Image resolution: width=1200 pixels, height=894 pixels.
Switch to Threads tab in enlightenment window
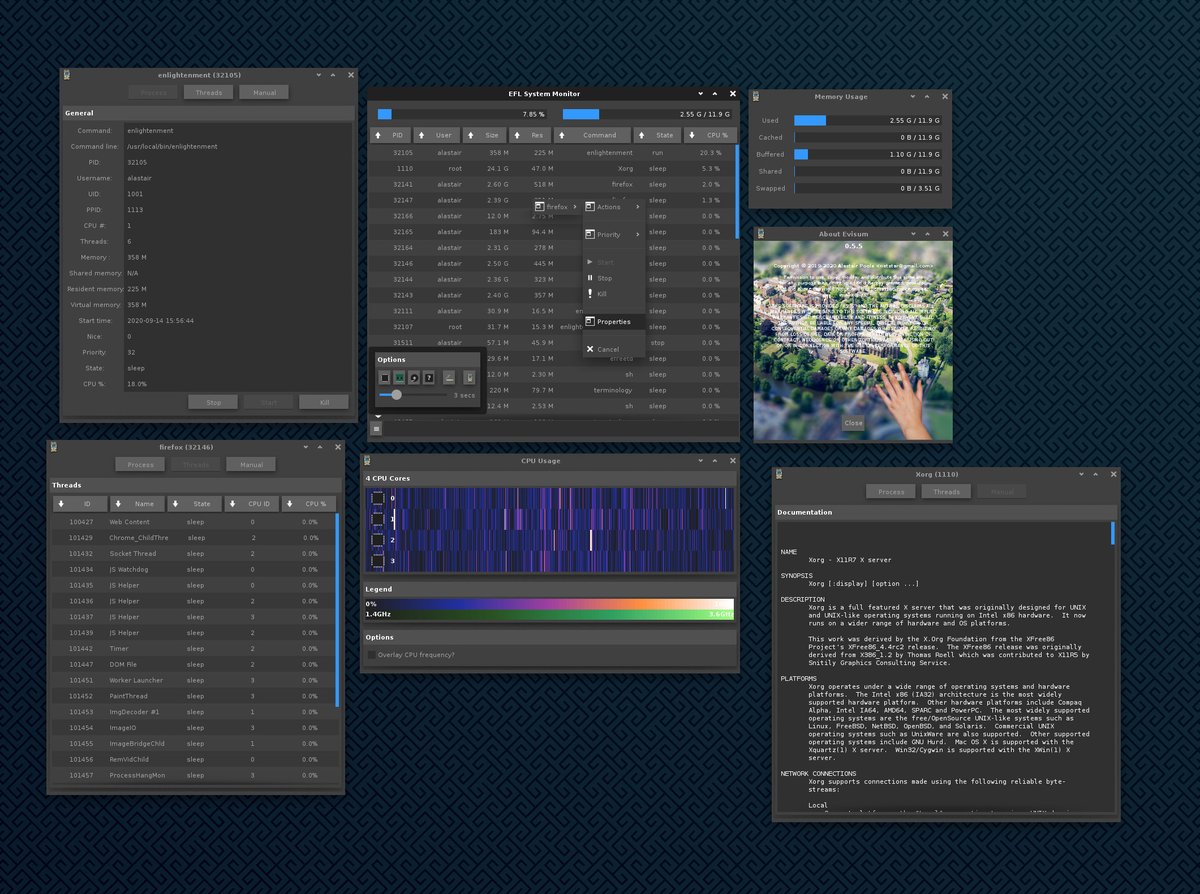(208, 92)
